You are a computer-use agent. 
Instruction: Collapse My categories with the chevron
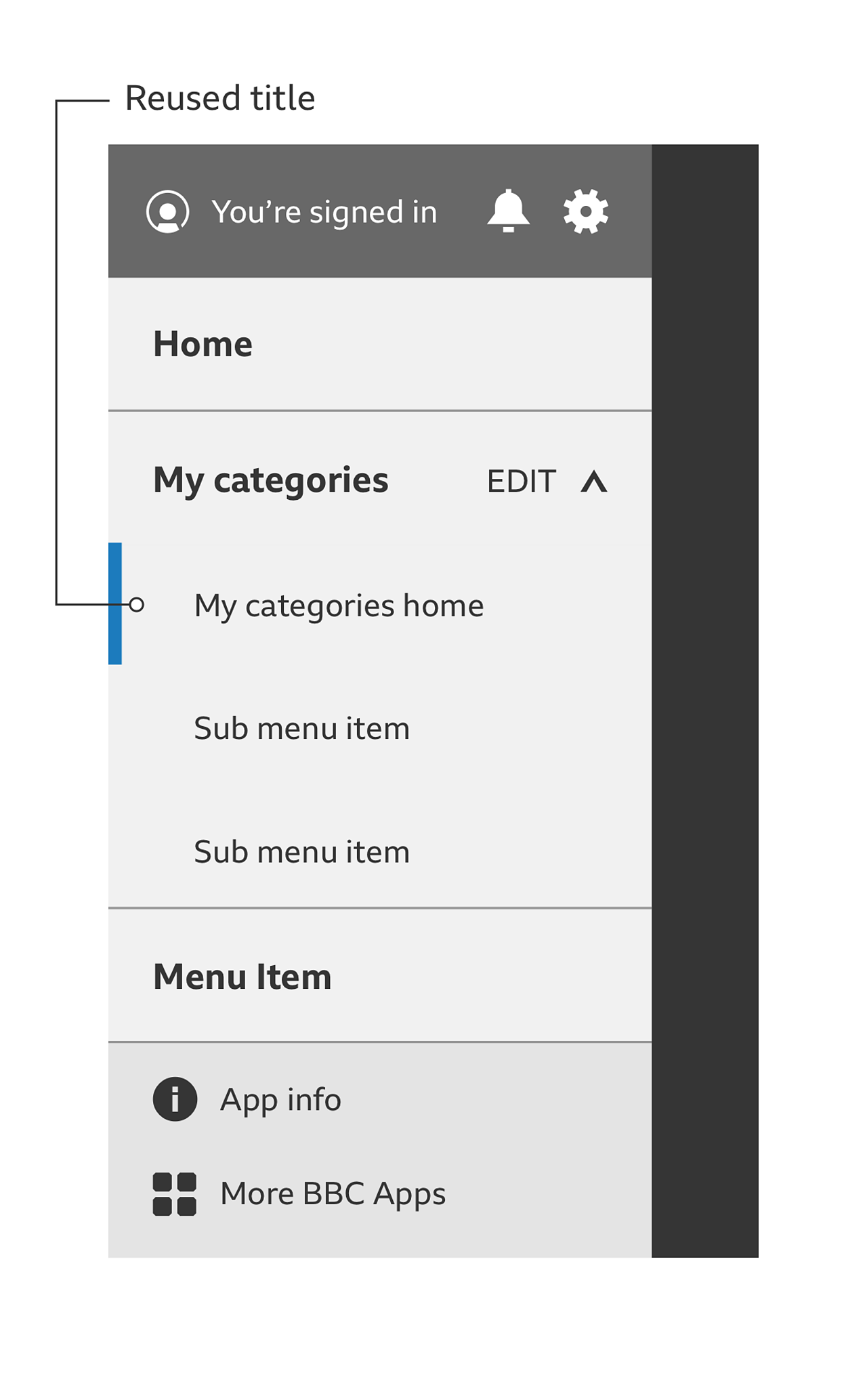tap(594, 482)
